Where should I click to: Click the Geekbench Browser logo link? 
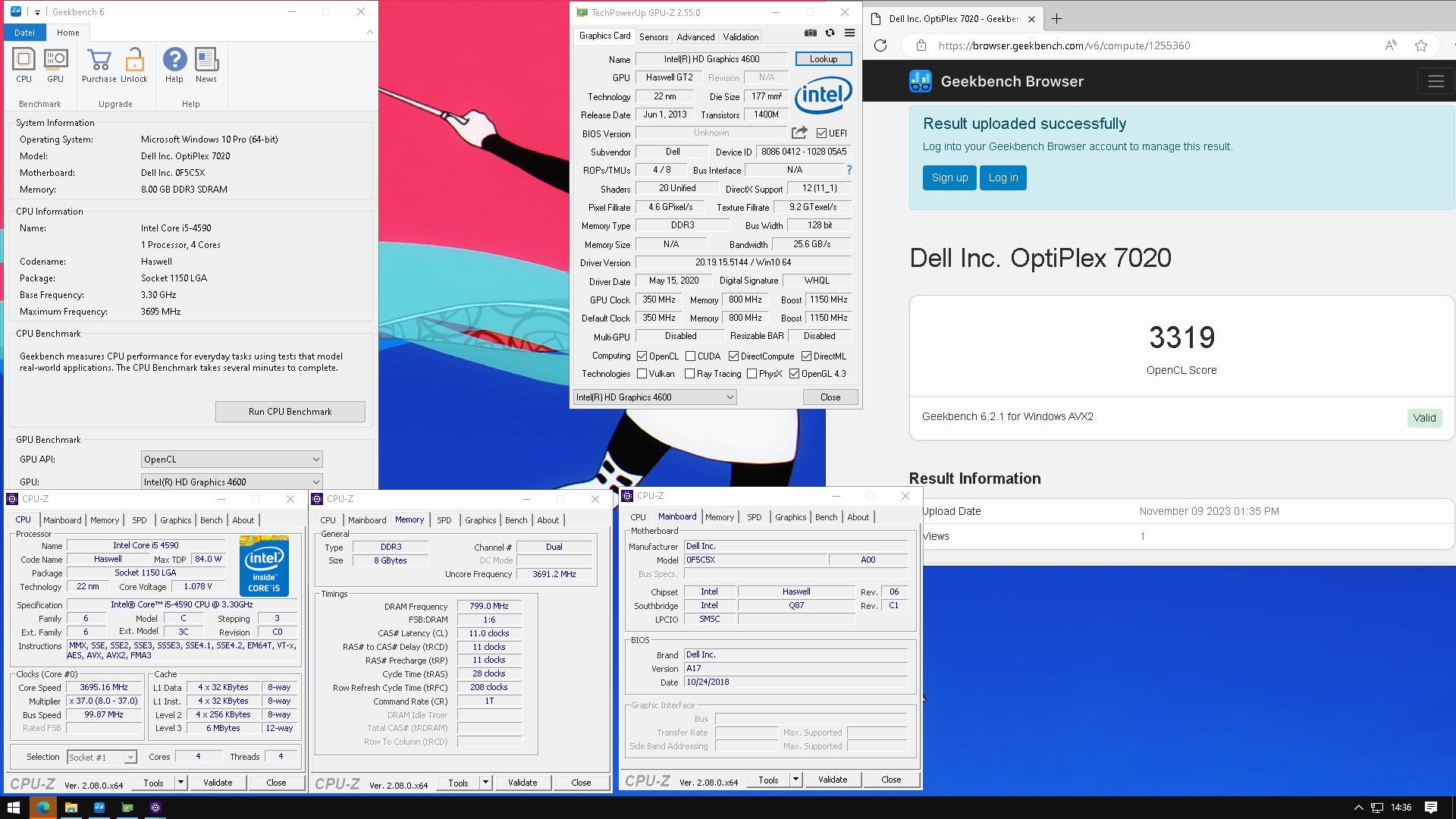pyautogui.click(x=996, y=81)
